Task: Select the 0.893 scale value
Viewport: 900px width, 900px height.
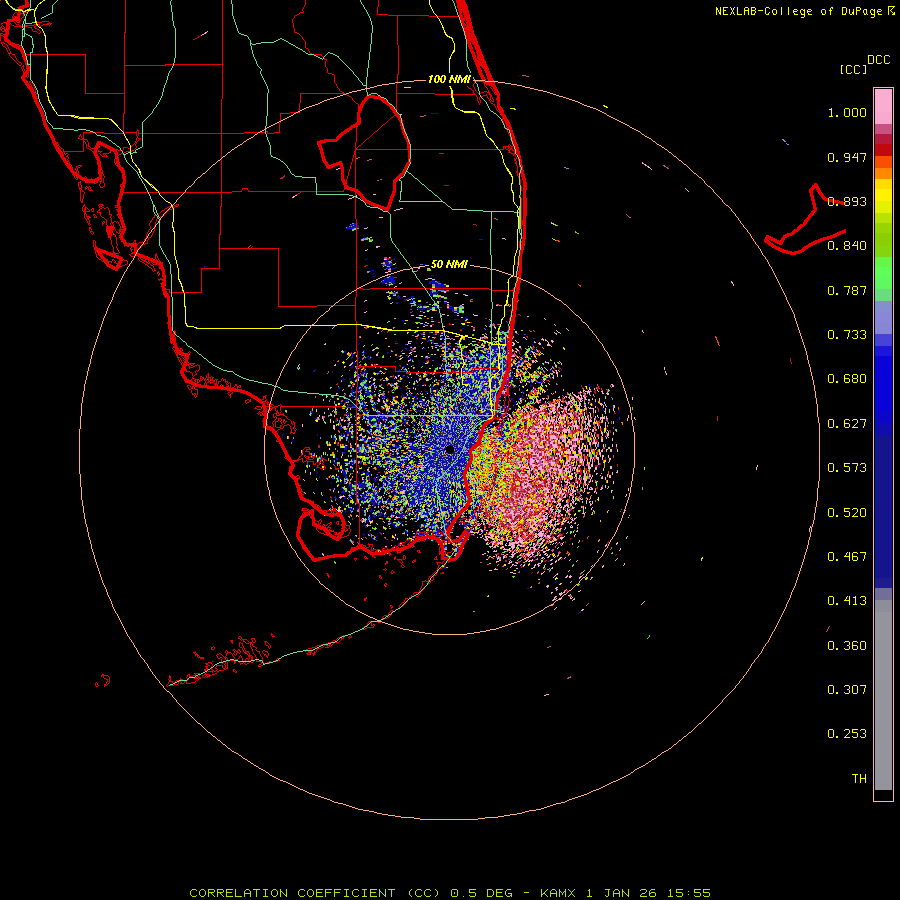Action: tap(847, 201)
